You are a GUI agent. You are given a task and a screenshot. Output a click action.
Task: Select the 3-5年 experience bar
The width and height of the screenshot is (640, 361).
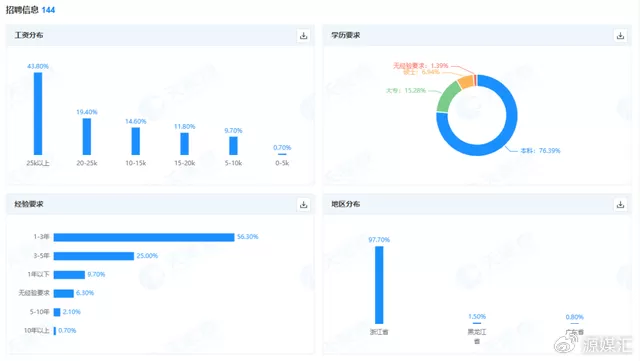click(93, 256)
